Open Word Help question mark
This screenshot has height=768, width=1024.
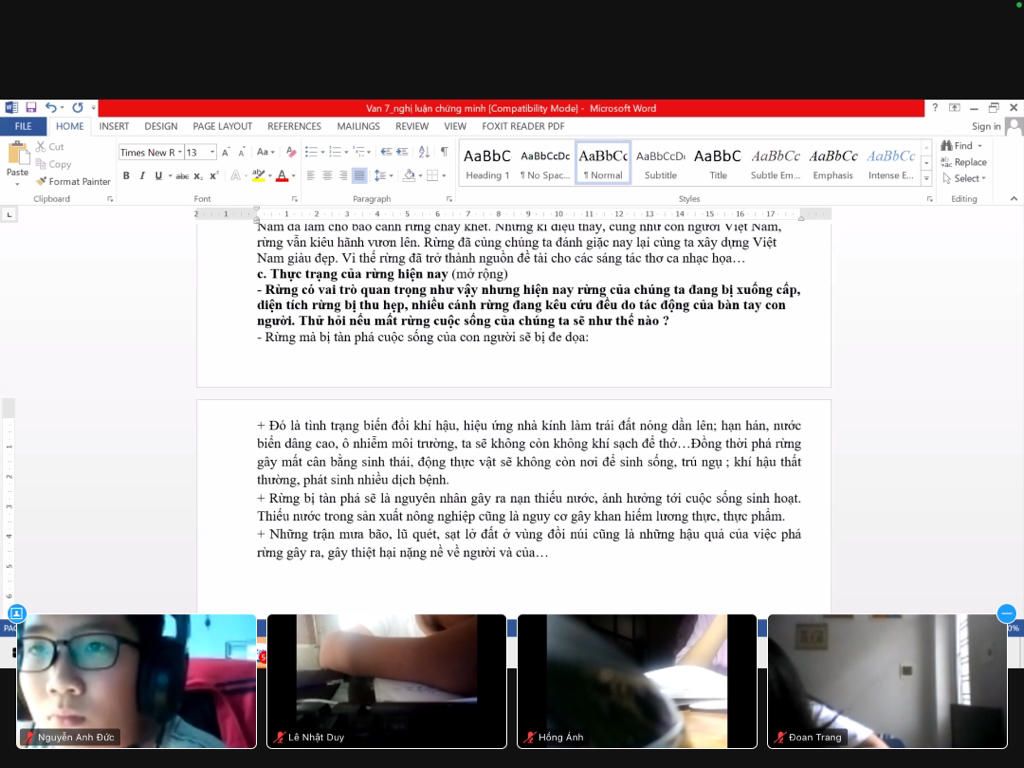click(935, 107)
